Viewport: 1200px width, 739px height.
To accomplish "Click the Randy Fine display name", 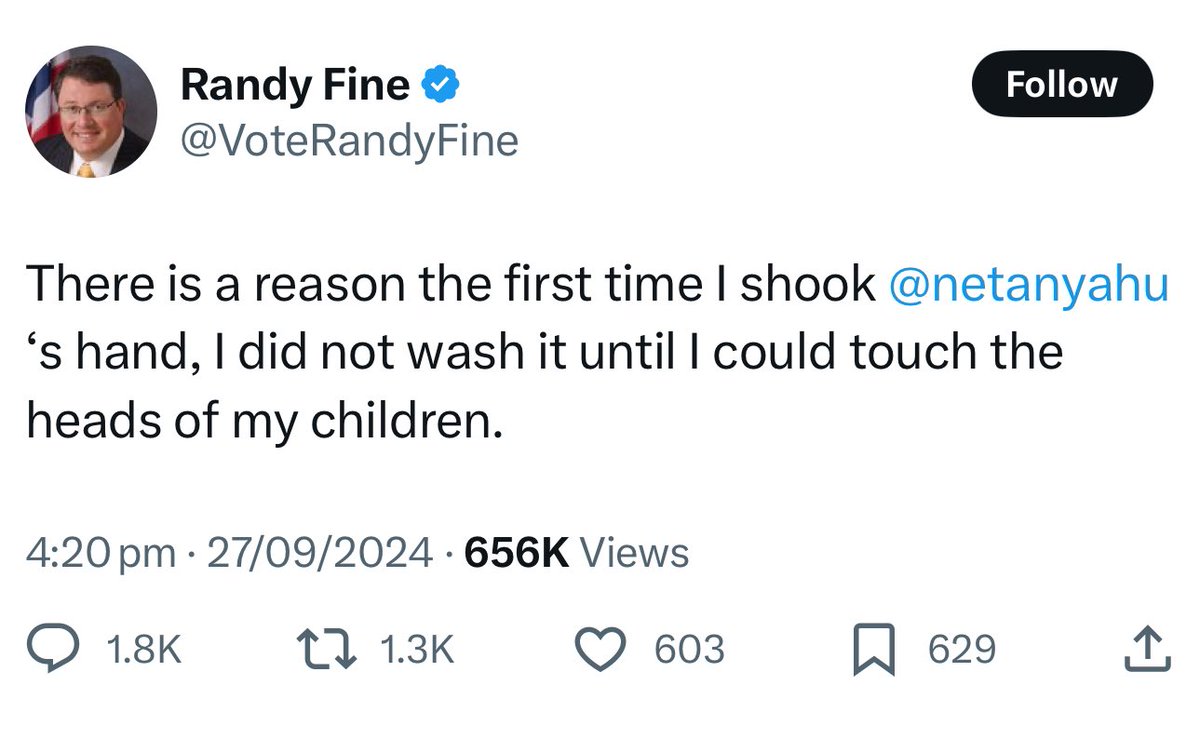I will tap(295, 86).
